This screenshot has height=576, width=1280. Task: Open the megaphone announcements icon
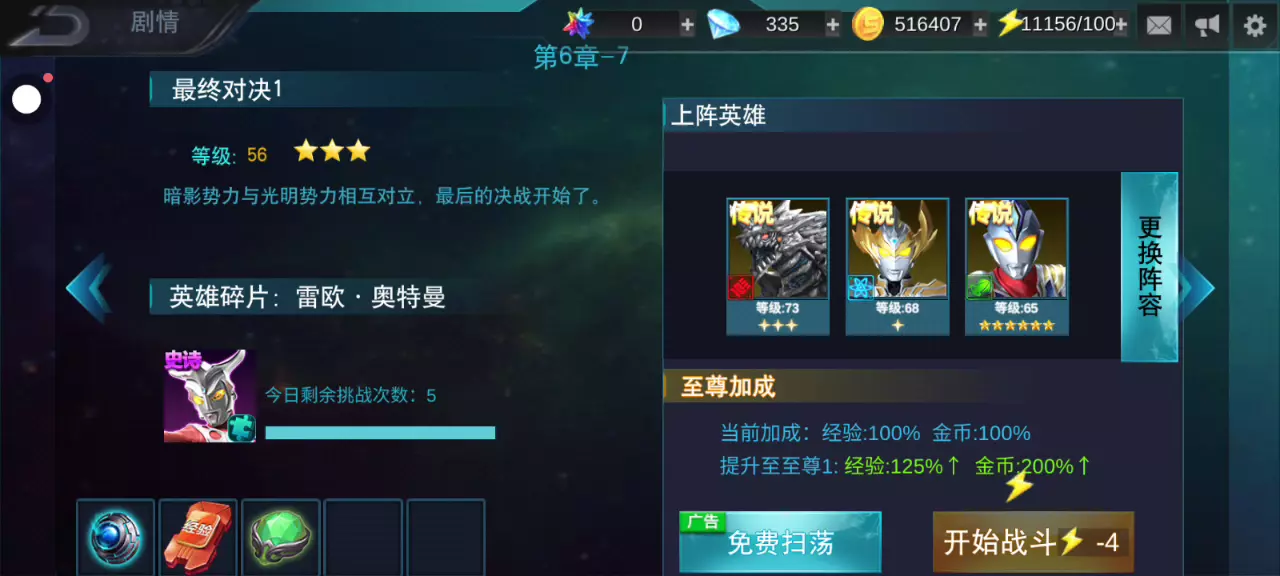point(1207,25)
